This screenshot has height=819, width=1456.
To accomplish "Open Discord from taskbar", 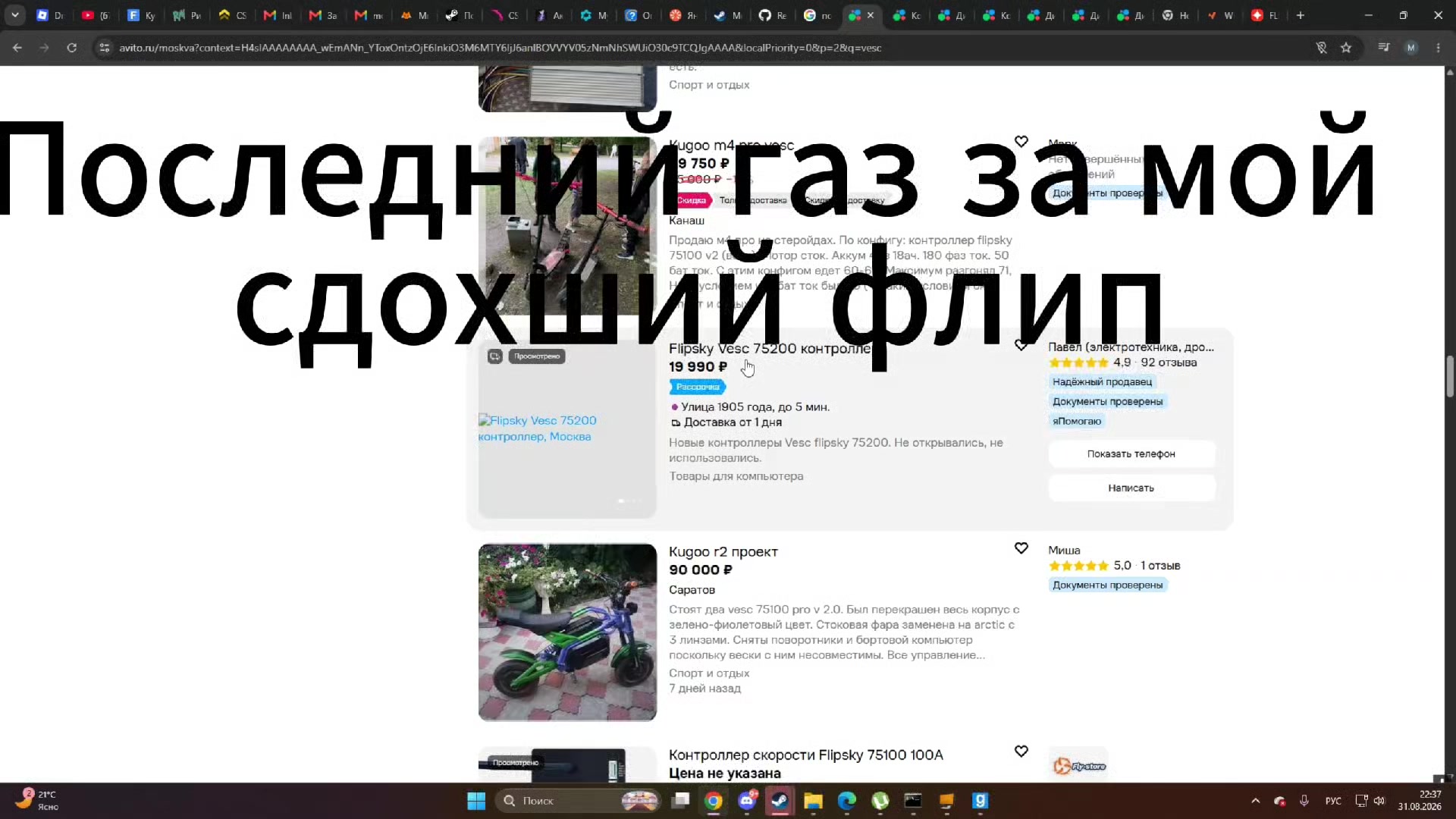I will pos(747,801).
